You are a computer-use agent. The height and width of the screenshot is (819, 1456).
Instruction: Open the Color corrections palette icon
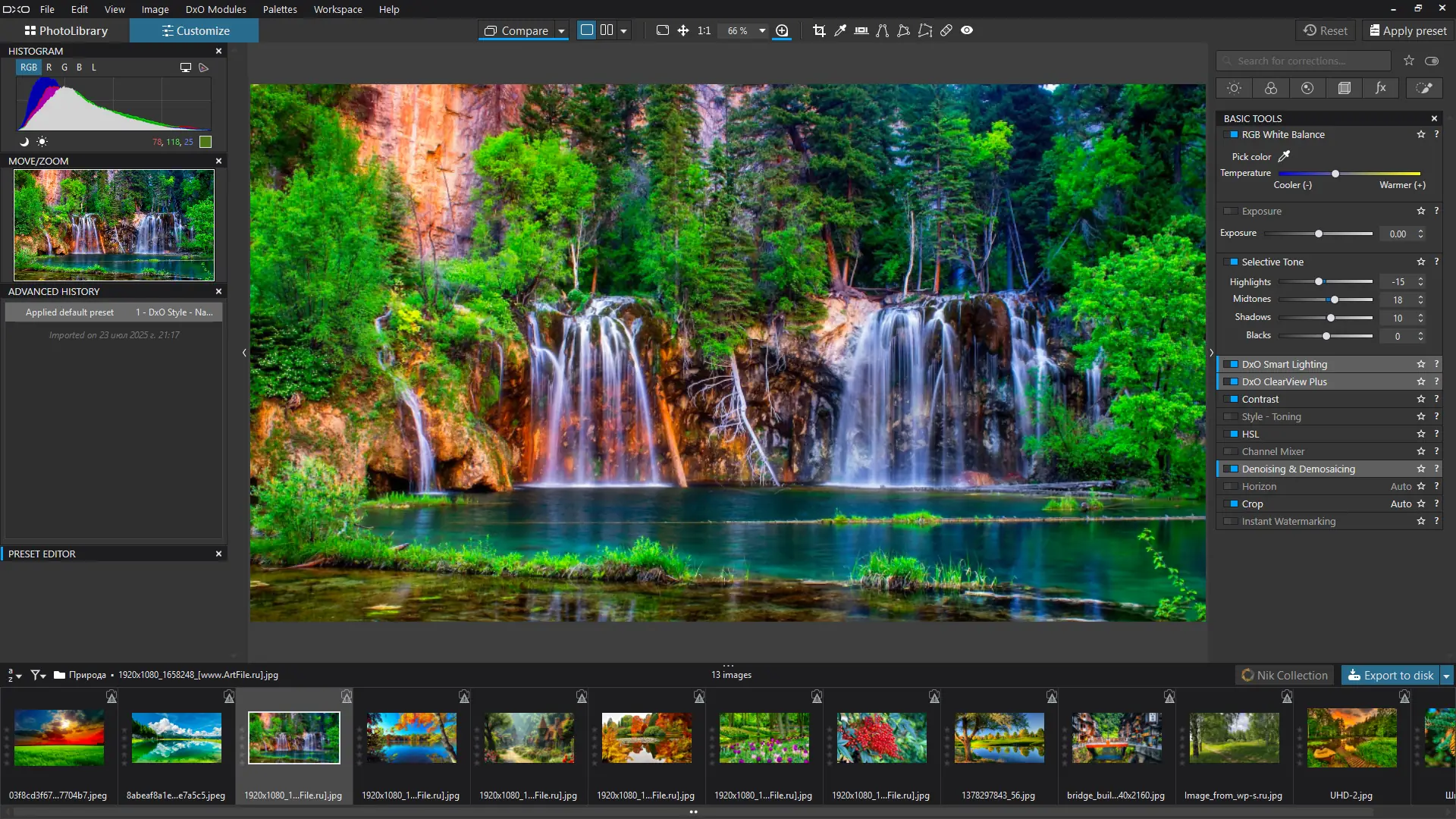point(1271,88)
